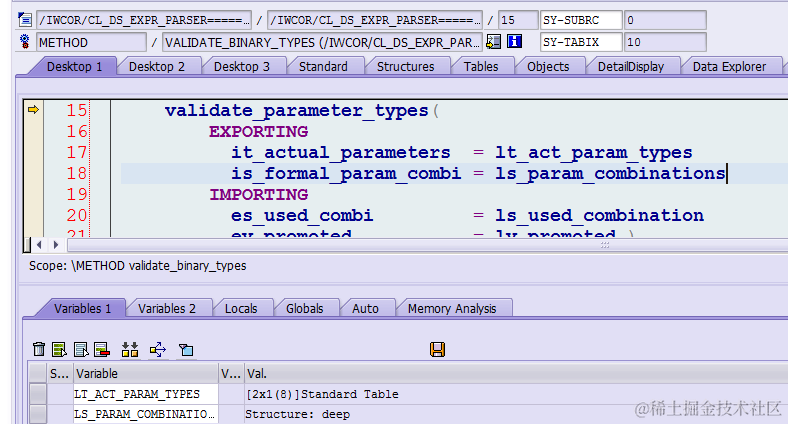
Task: Click the yellow current-line arrow at line 15
Action: pyautogui.click(x=33, y=110)
